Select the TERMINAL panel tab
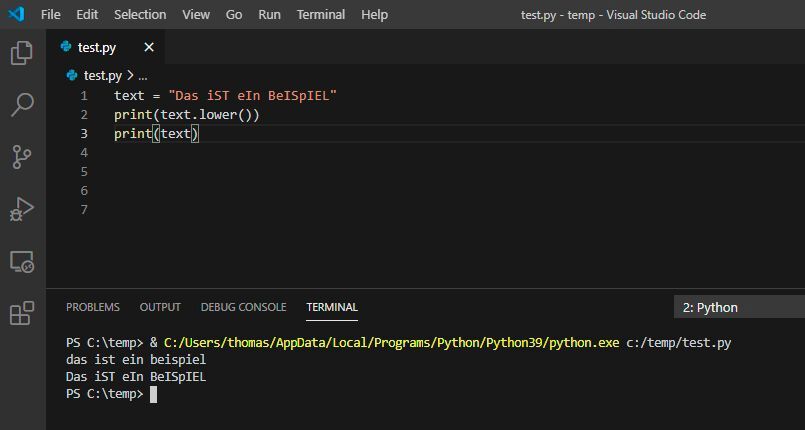The width and height of the screenshot is (805, 430). [332, 307]
